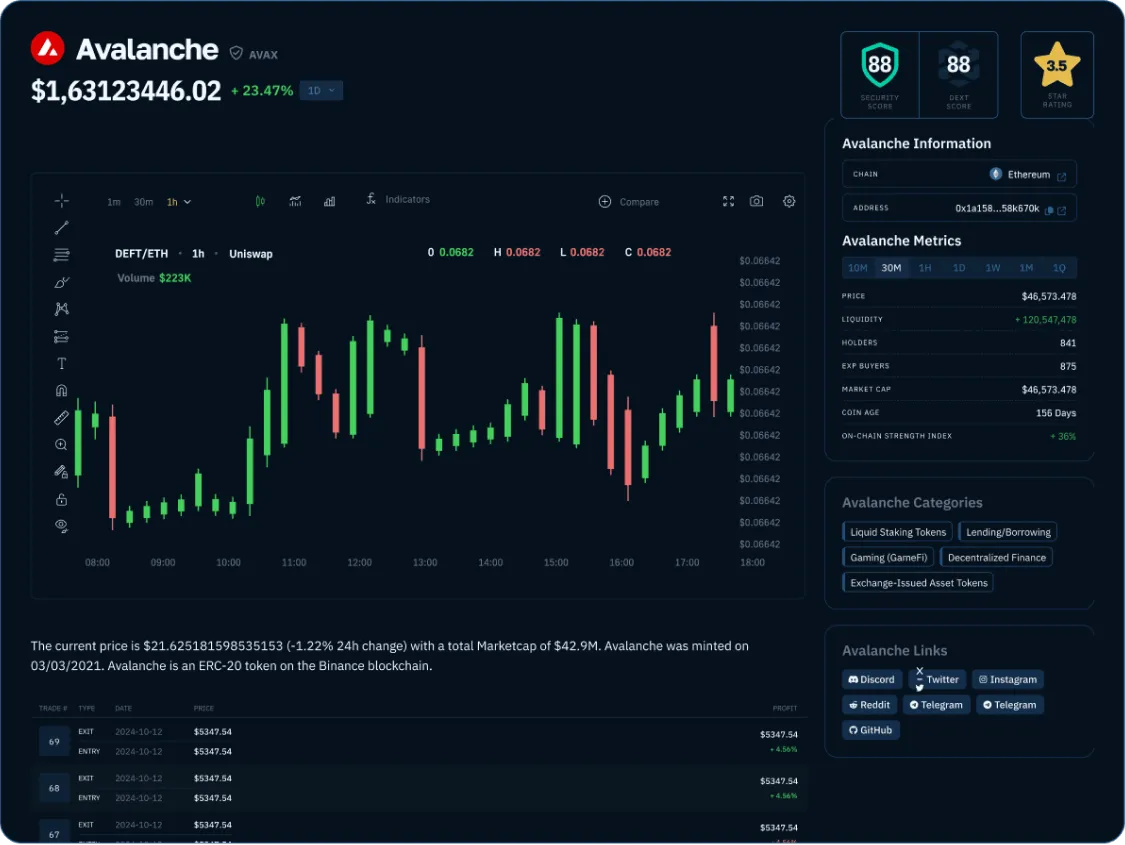Open chart settings gear

pyautogui.click(x=789, y=202)
